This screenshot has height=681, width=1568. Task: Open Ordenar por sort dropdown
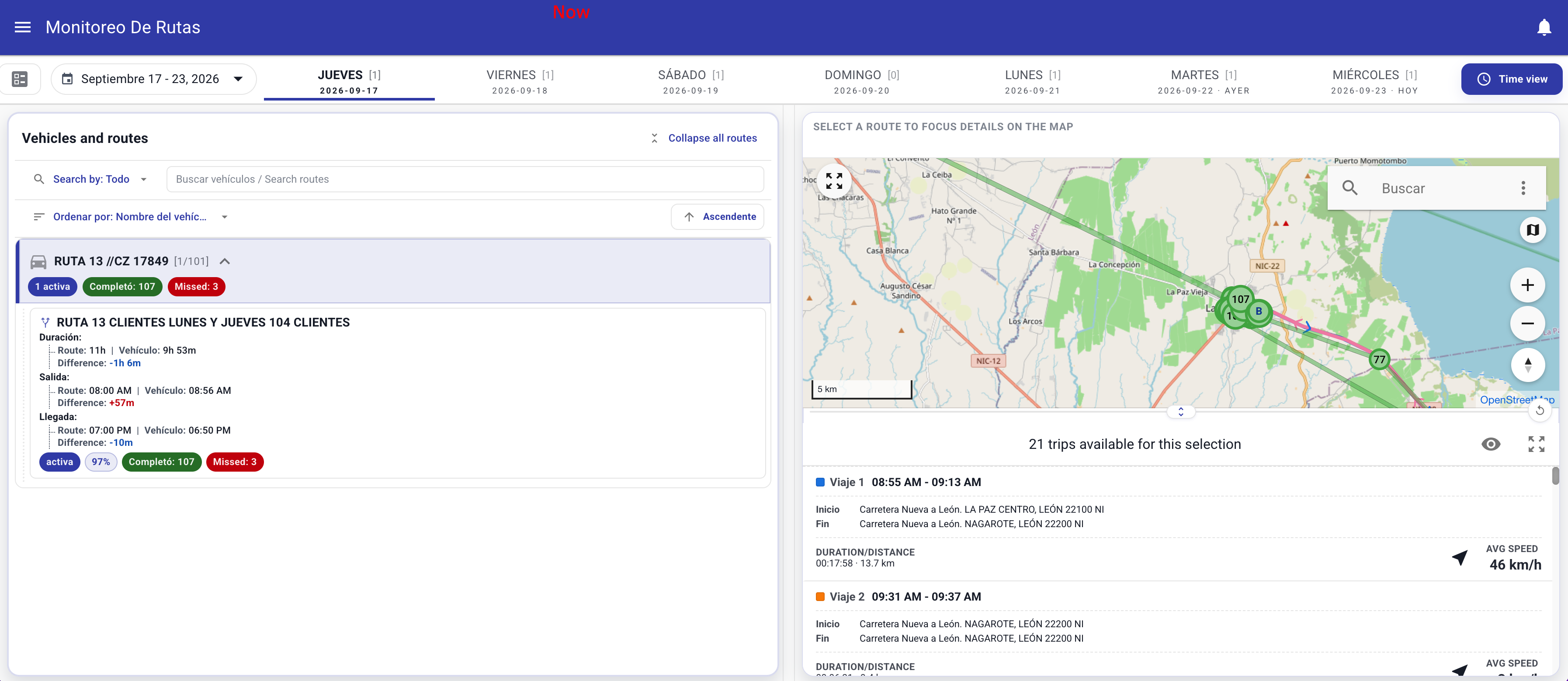click(x=130, y=217)
